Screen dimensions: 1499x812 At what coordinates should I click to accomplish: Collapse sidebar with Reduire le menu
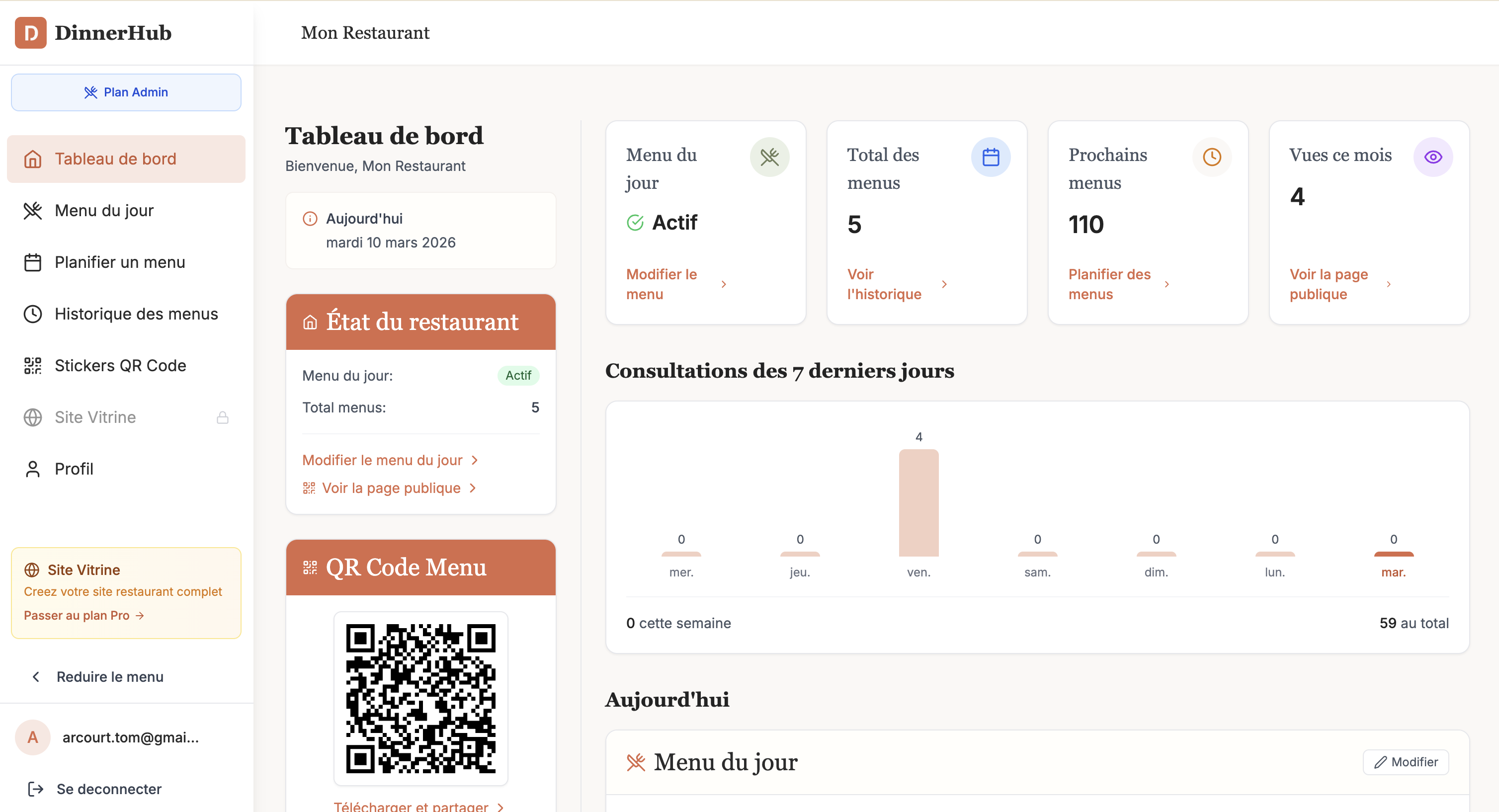point(97,676)
